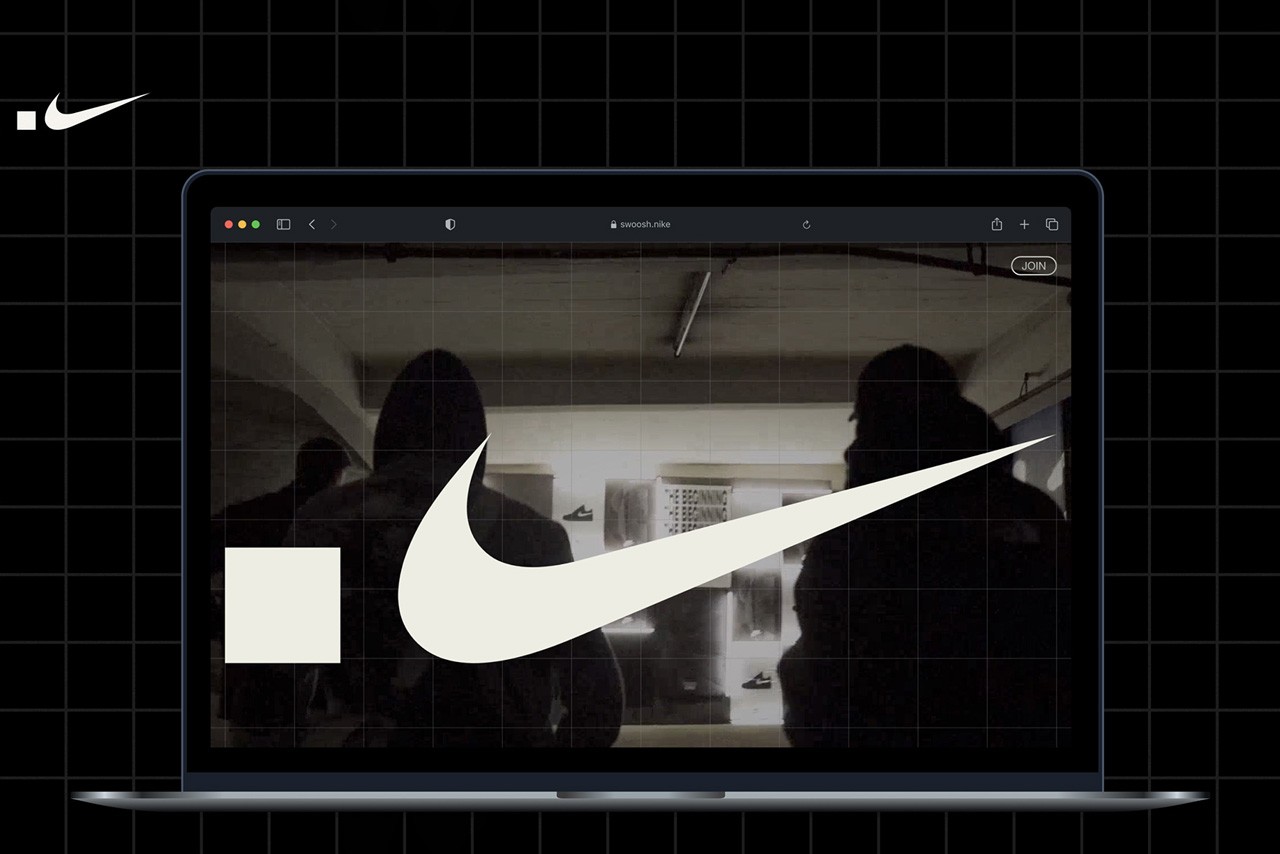Screen dimensions: 1280x854
Task: Go back with the back arrow
Action: click(312, 225)
